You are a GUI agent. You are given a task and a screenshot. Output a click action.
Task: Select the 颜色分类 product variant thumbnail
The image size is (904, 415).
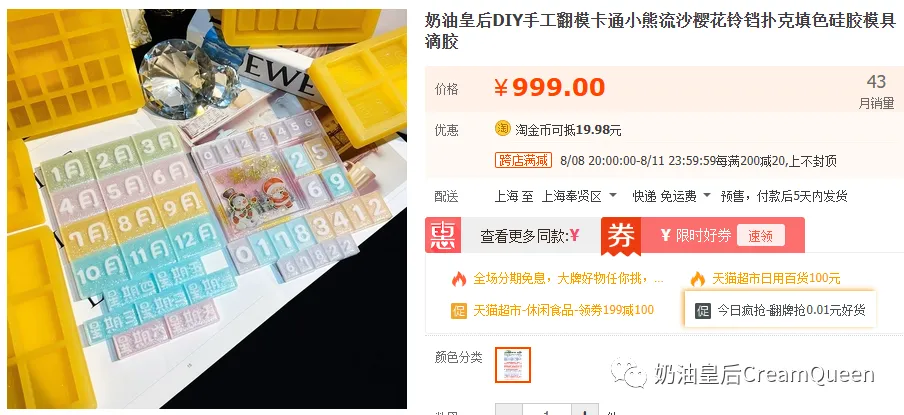tap(513, 365)
